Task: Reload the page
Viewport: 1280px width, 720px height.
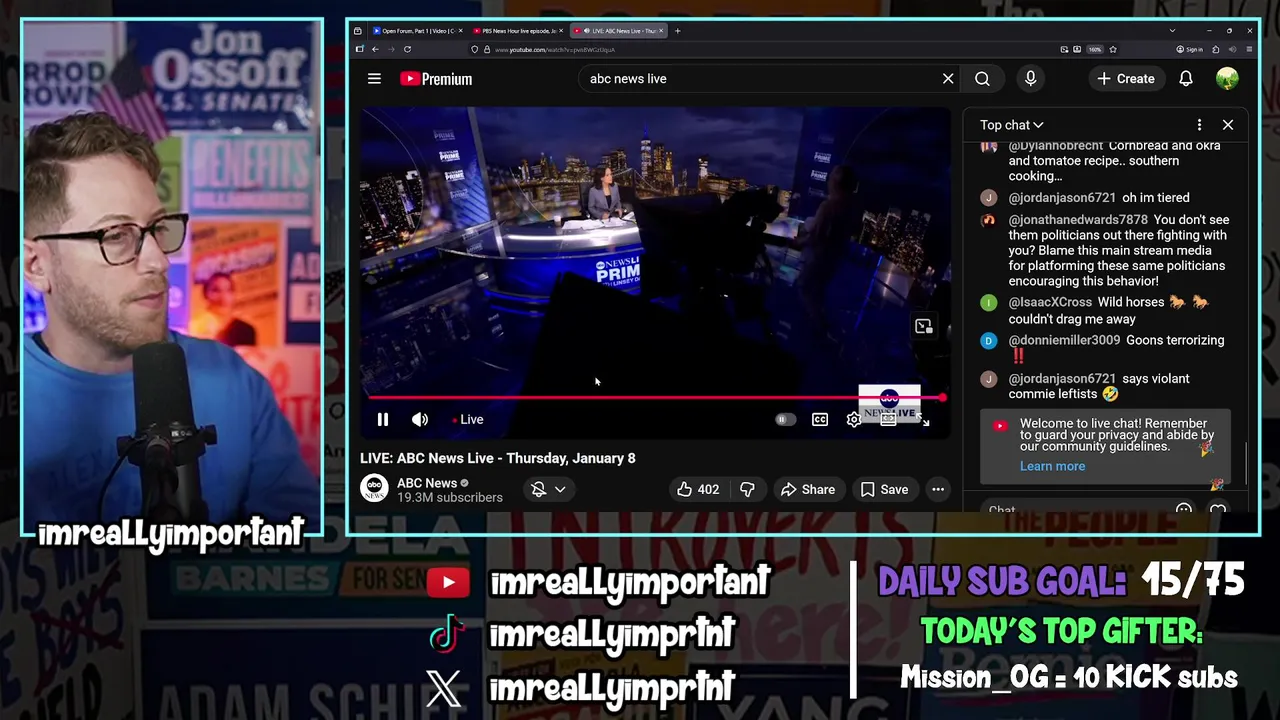Action: click(x=407, y=49)
